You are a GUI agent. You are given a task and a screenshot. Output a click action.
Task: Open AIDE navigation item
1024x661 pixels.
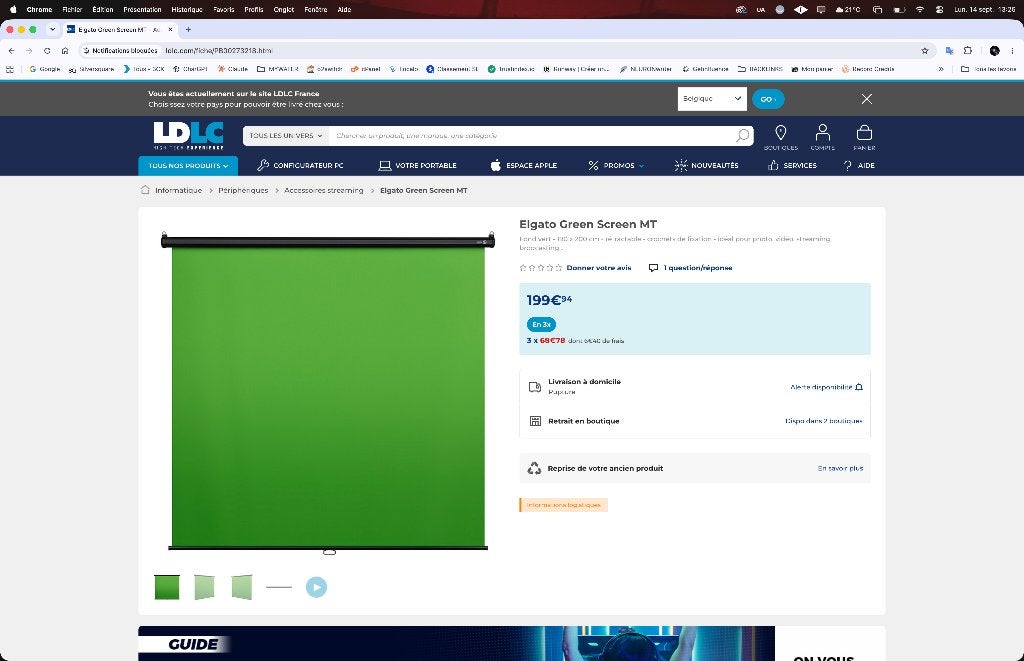point(859,165)
